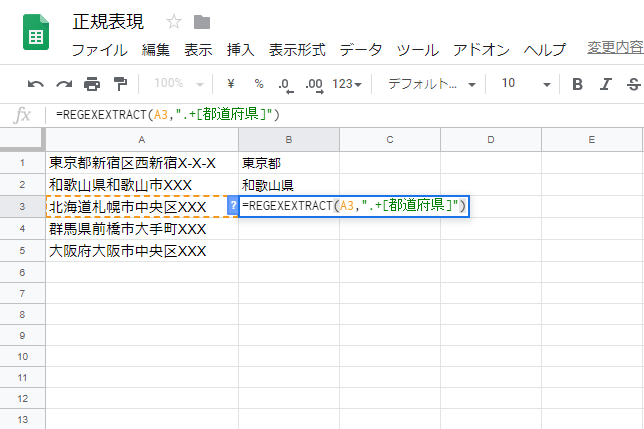Undo the last action
The image size is (644, 429).
click(x=36, y=84)
